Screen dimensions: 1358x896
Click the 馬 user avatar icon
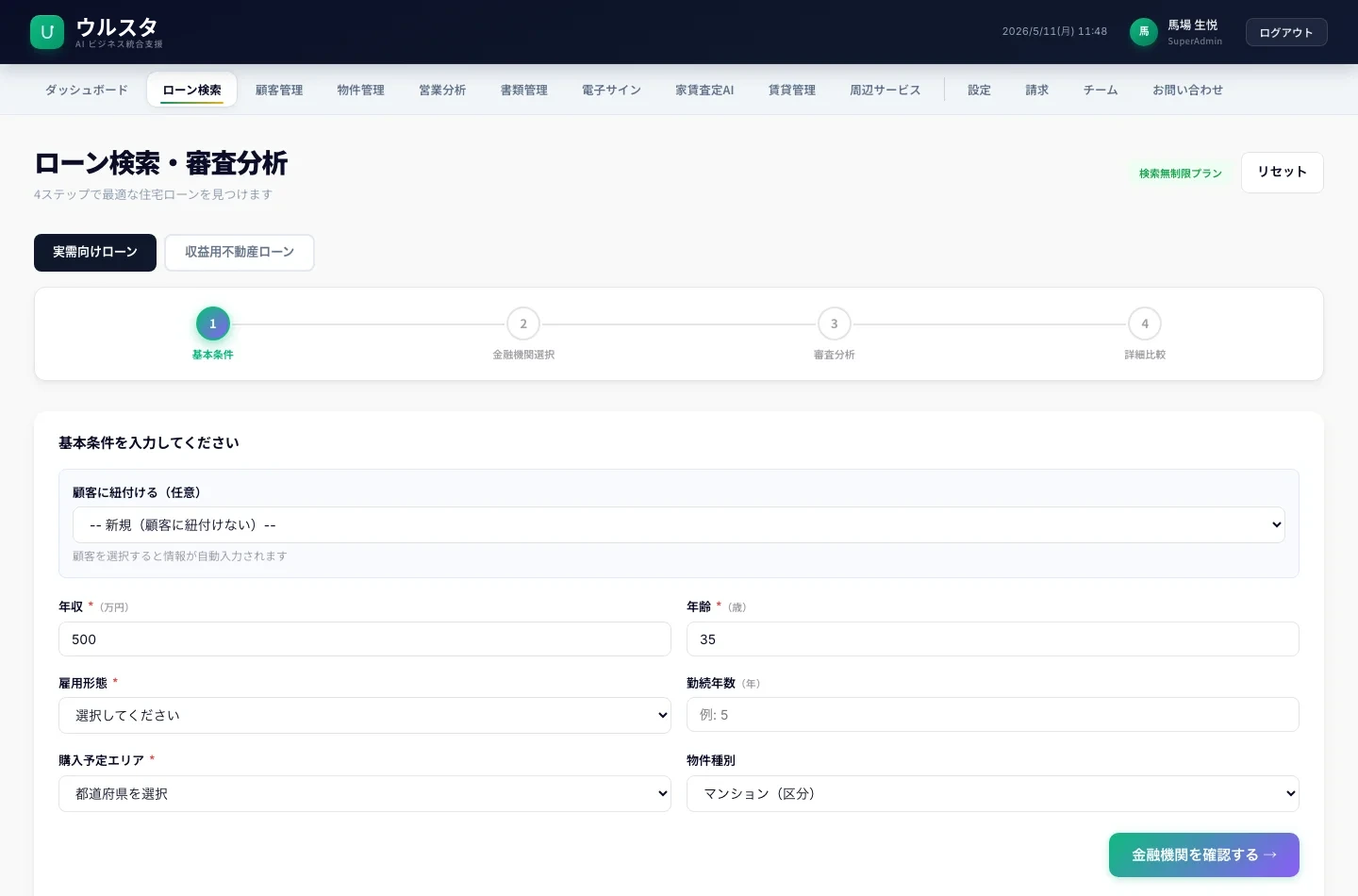(1143, 32)
